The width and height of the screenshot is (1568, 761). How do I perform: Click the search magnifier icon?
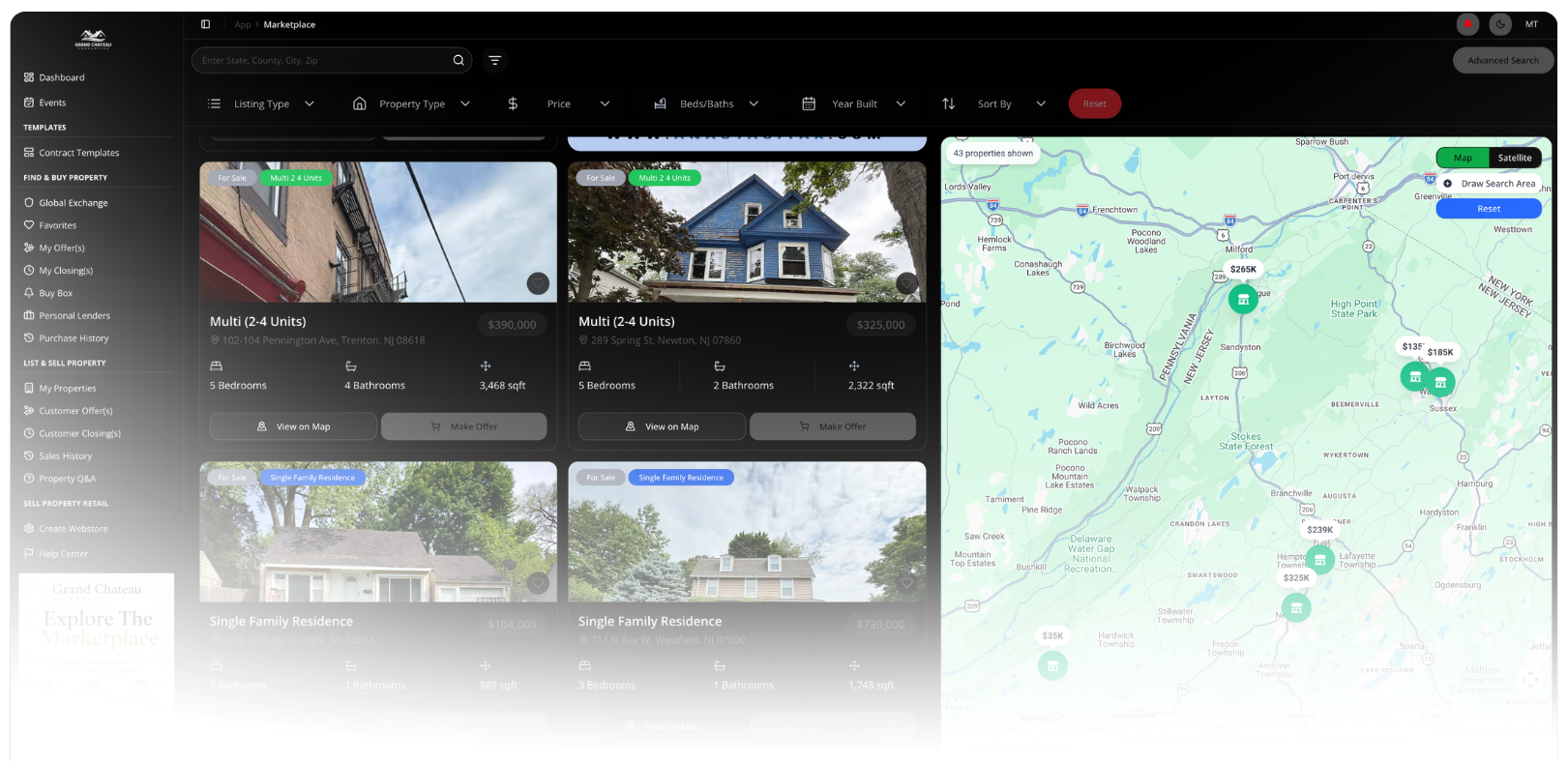coord(459,60)
